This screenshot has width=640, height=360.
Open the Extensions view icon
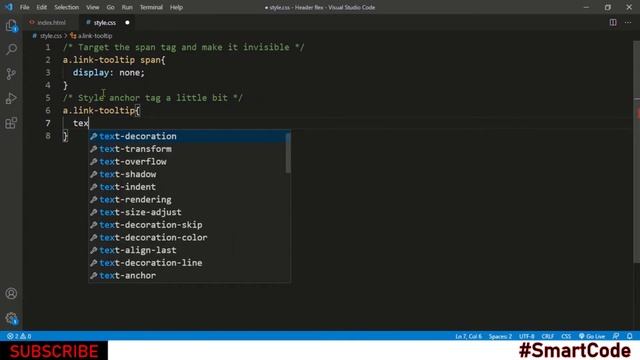pos(11,123)
